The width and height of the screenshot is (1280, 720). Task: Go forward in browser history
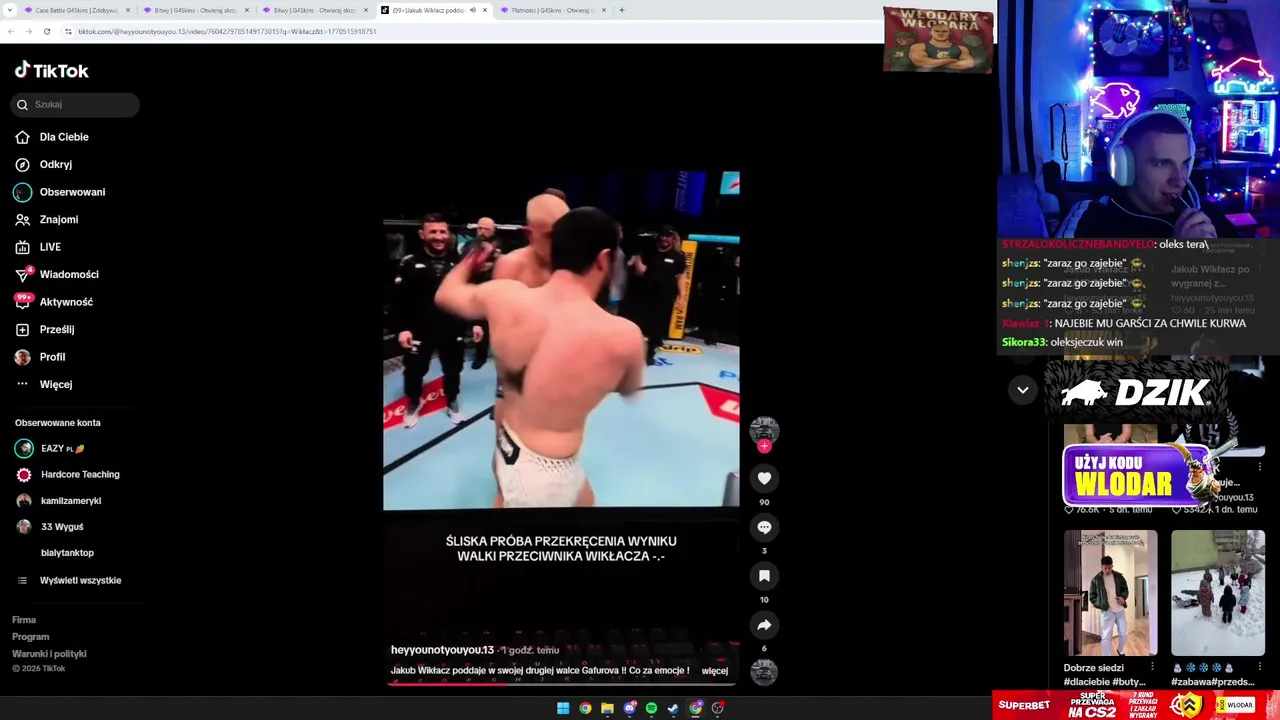(x=28, y=31)
